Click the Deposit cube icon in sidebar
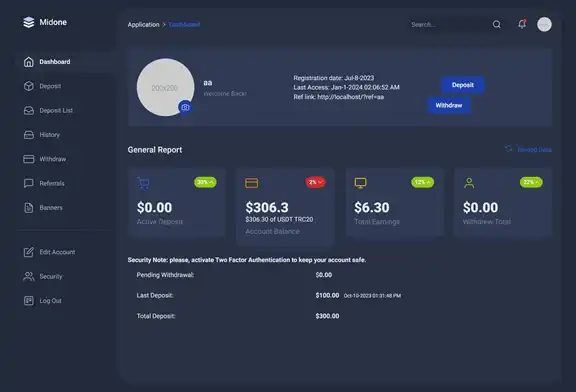This screenshot has width=576, height=392. (x=29, y=86)
